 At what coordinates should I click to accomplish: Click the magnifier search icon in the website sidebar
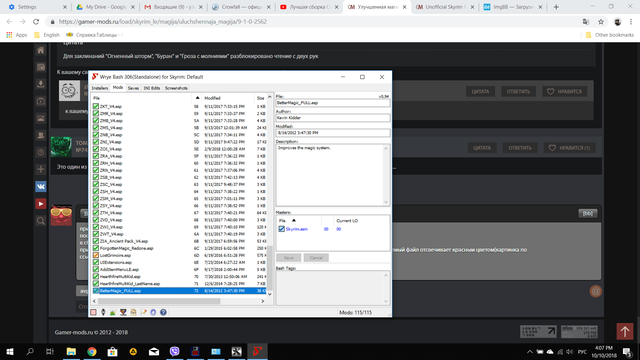[40, 221]
